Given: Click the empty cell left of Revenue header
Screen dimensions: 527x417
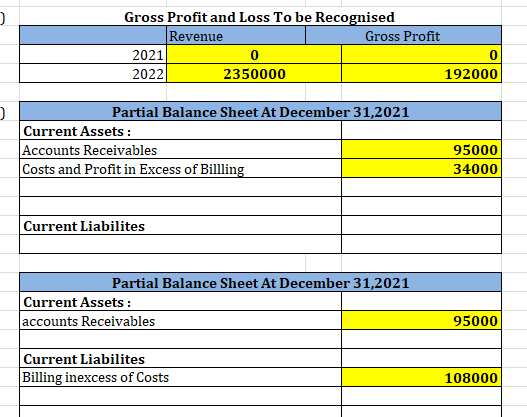Looking at the screenshot, I should pos(93,35).
